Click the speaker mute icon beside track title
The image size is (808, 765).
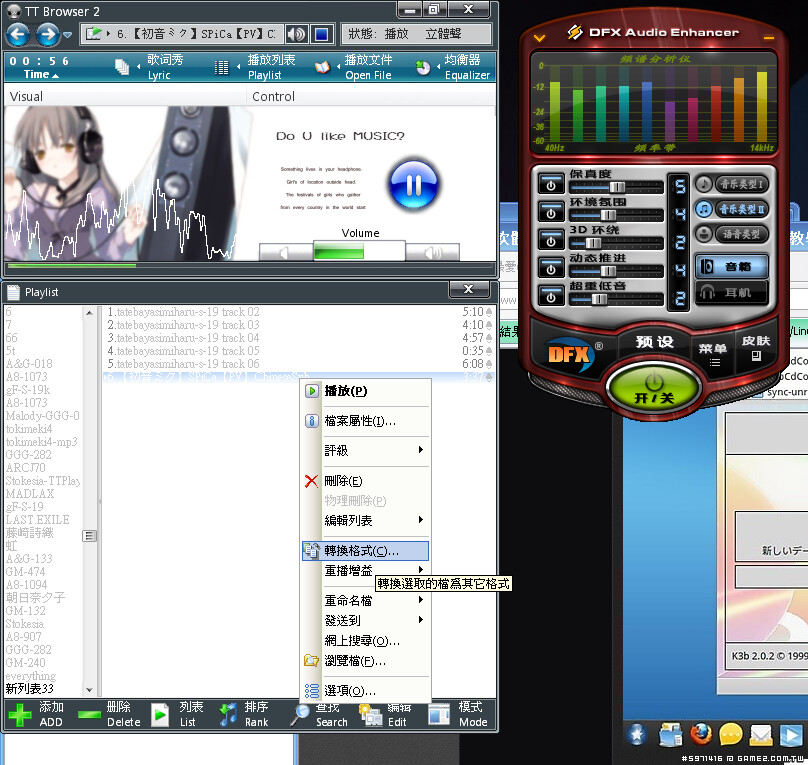coord(296,34)
